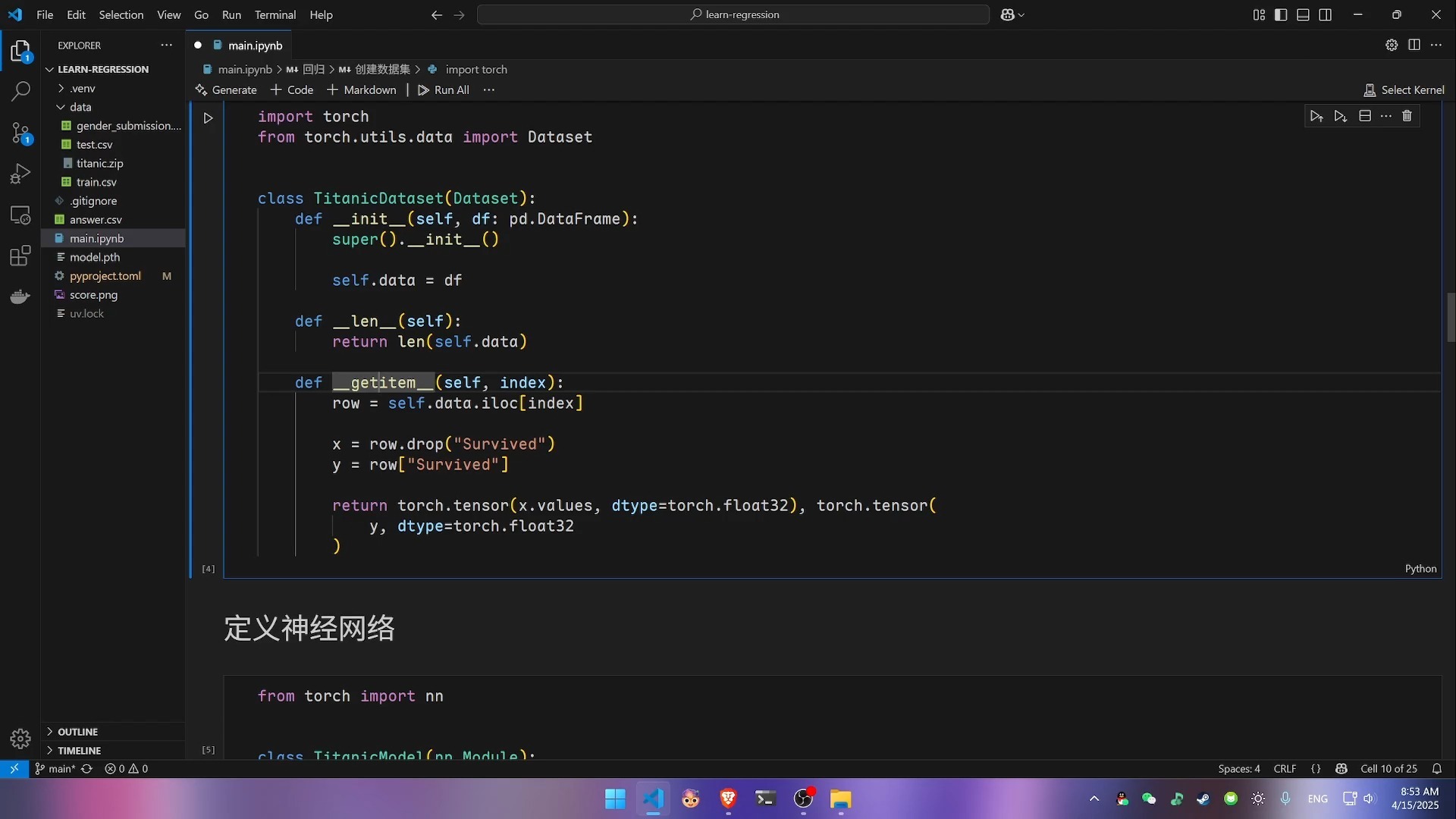Toggle the bottom Panel visibility
This screenshot has width=1456, height=819.
point(1303,15)
